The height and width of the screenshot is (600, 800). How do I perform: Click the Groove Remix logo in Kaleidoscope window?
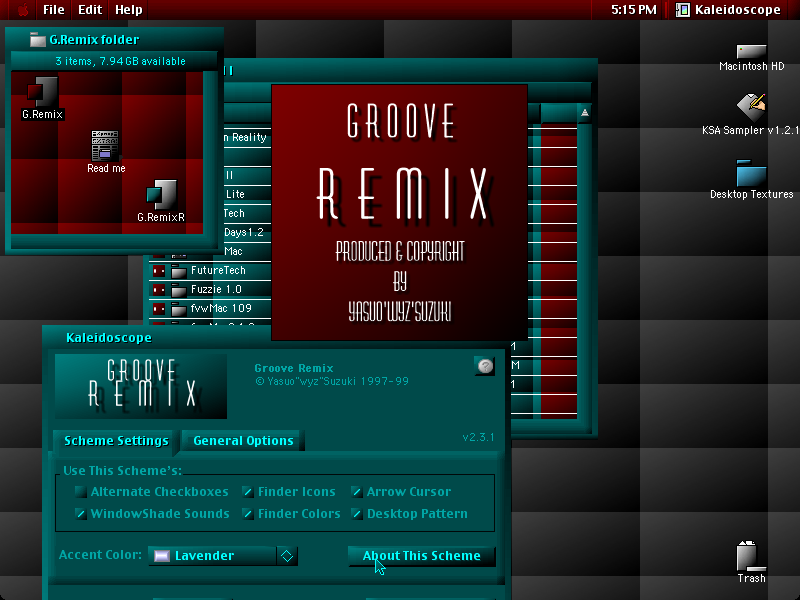click(x=141, y=386)
